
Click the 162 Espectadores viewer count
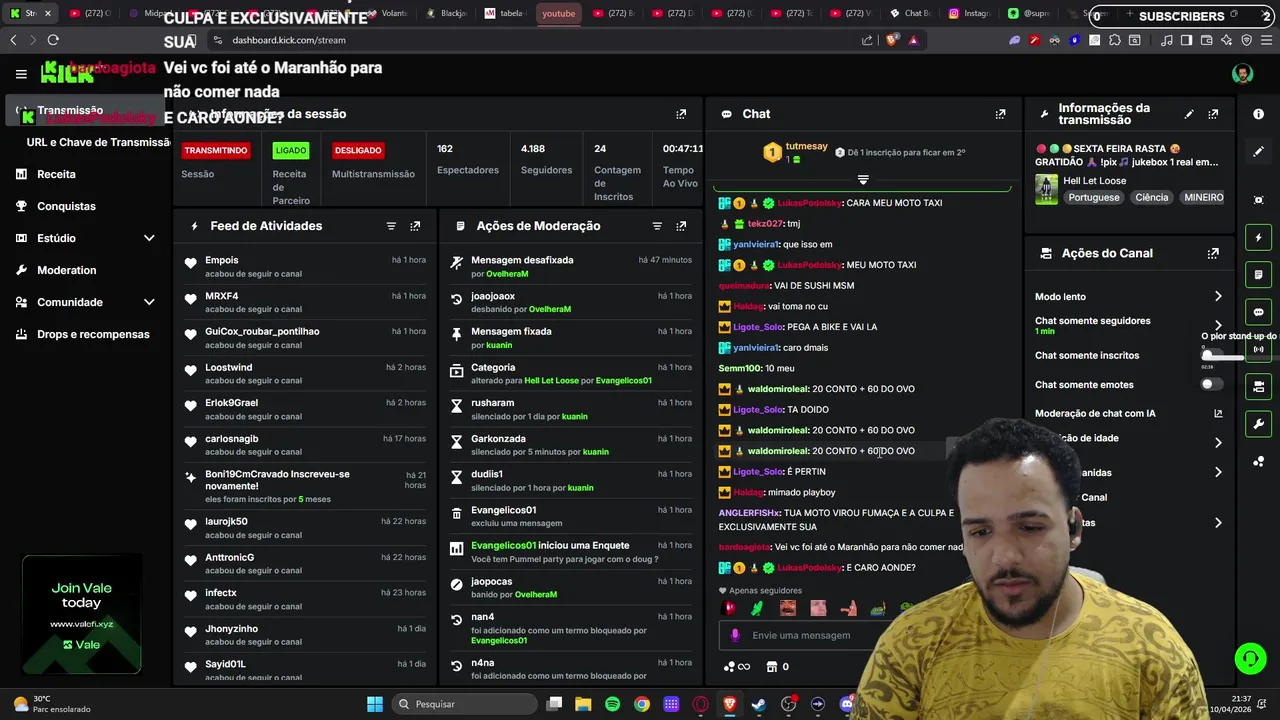tap(468, 159)
